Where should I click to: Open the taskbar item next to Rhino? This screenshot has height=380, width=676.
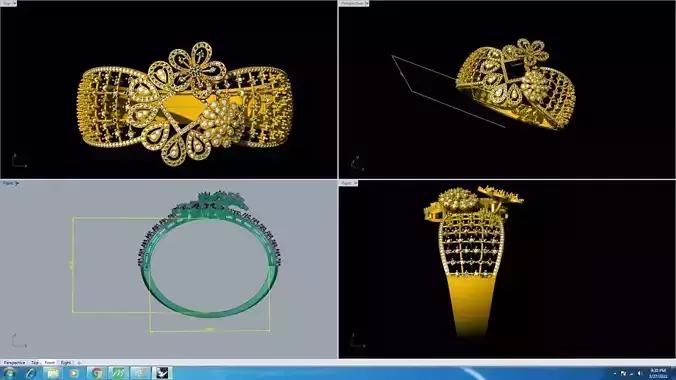[140, 373]
